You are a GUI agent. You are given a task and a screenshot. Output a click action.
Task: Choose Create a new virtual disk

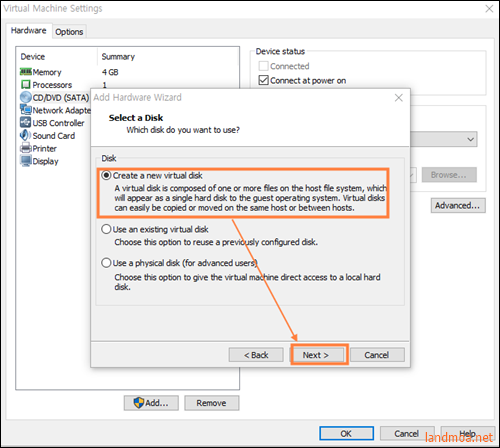click(106, 175)
